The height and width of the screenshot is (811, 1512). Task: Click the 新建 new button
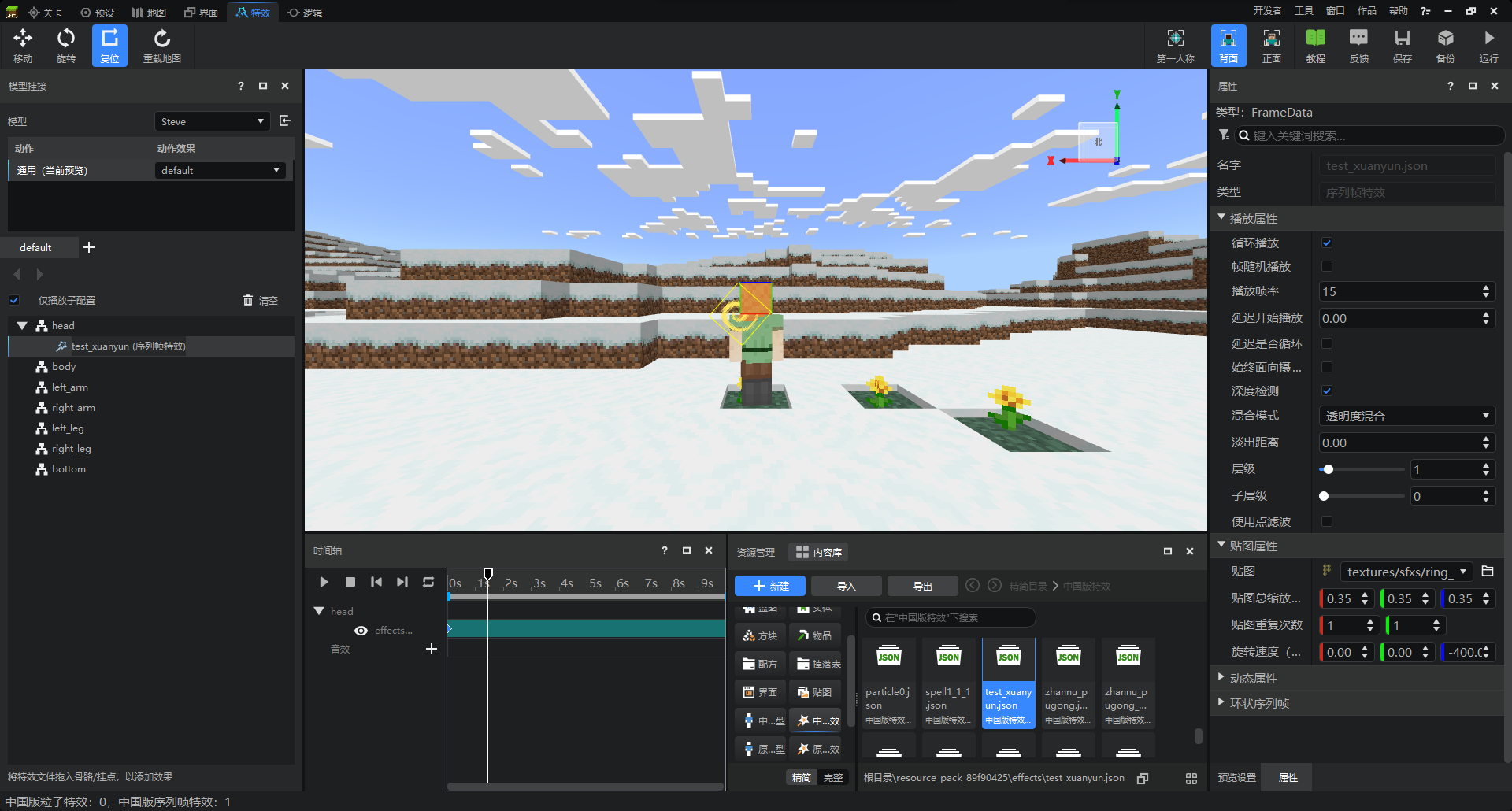770,586
